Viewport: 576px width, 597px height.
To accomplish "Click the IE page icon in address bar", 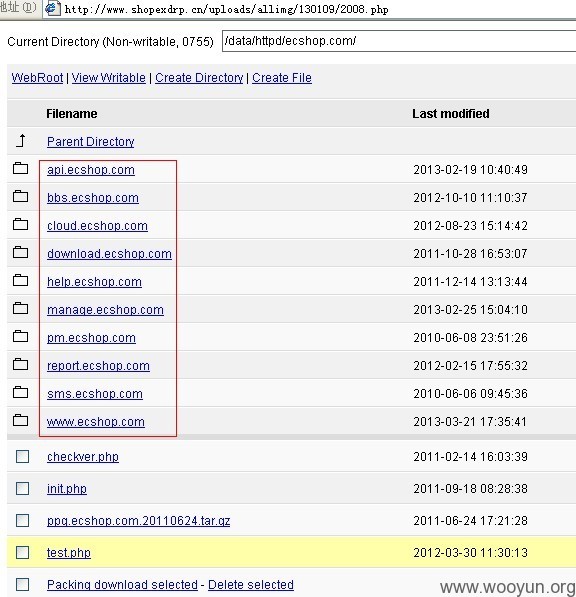I will [53, 8].
